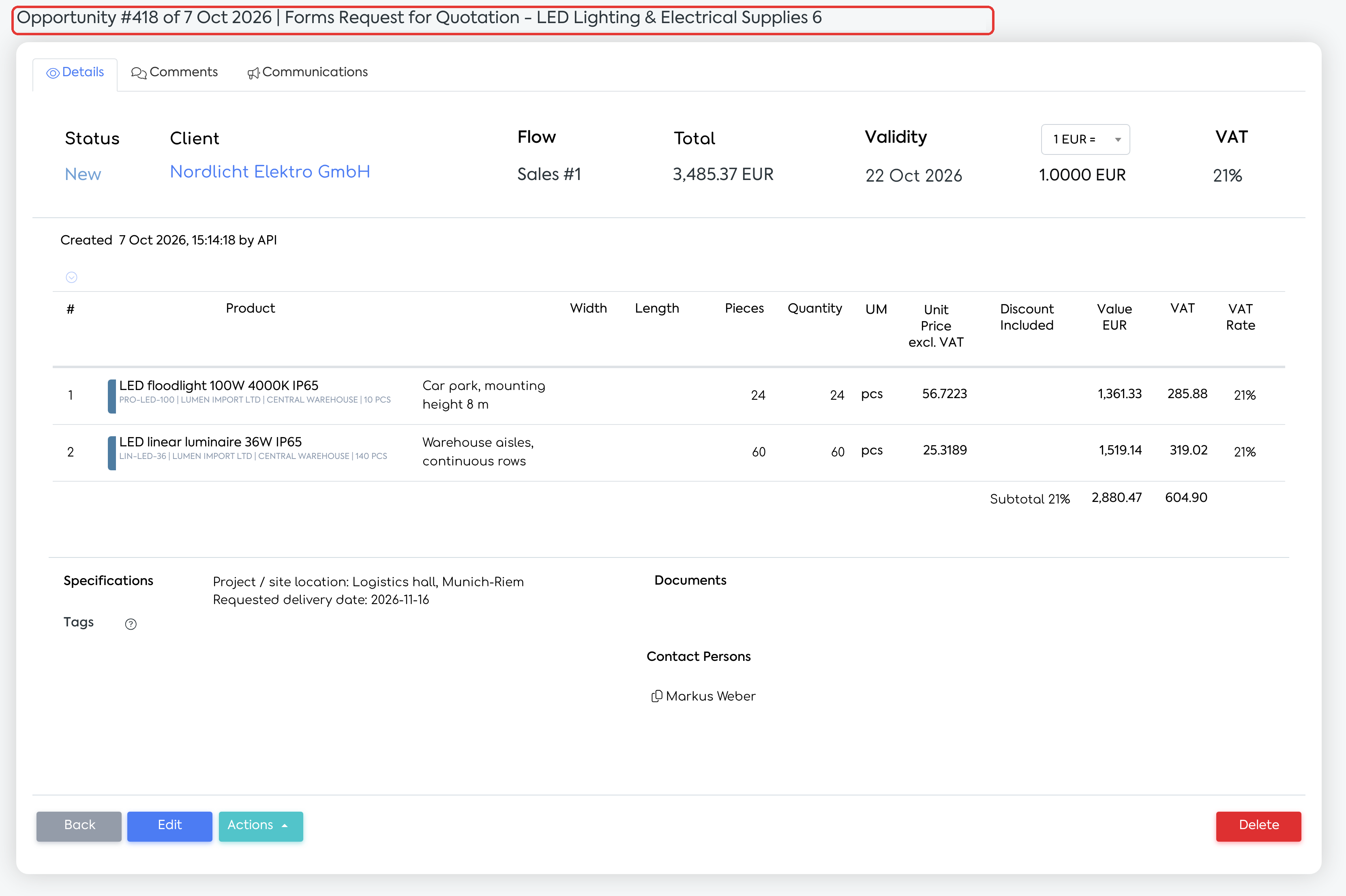Select the Markus Weber contact
The image size is (1346, 896).
click(x=711, y=696)
